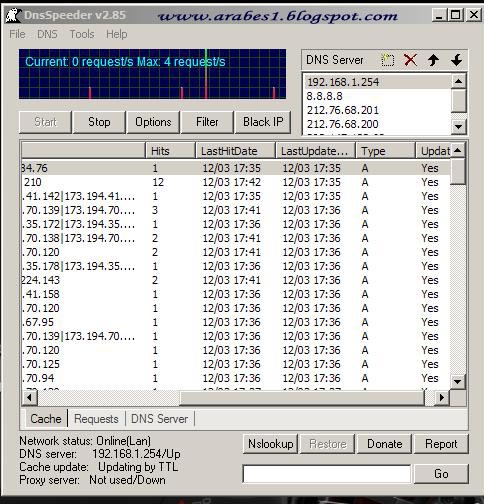The image size is (484, 504).
Task: Click the request rate graph
Action: (152, 74)
